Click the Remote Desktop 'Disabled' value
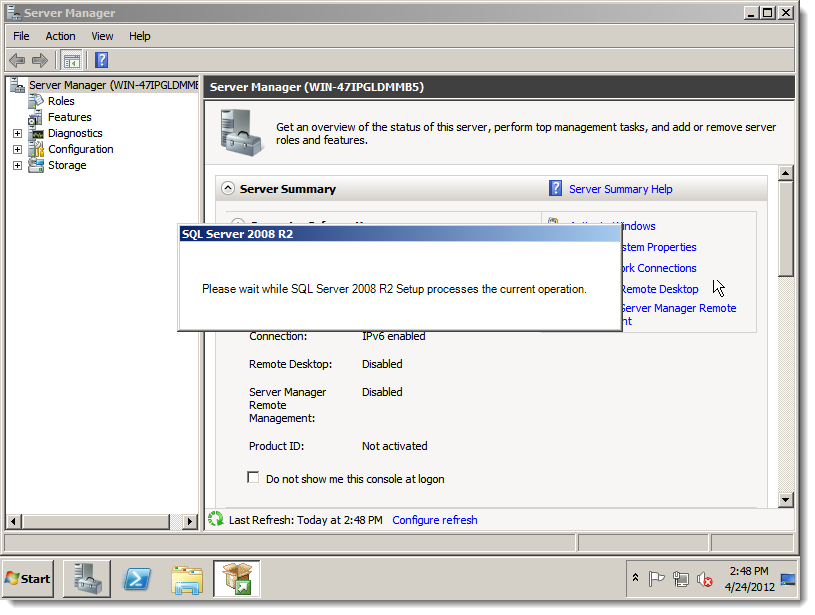The image size is (815, 615). pyautogui.click(x=382, y=364)
